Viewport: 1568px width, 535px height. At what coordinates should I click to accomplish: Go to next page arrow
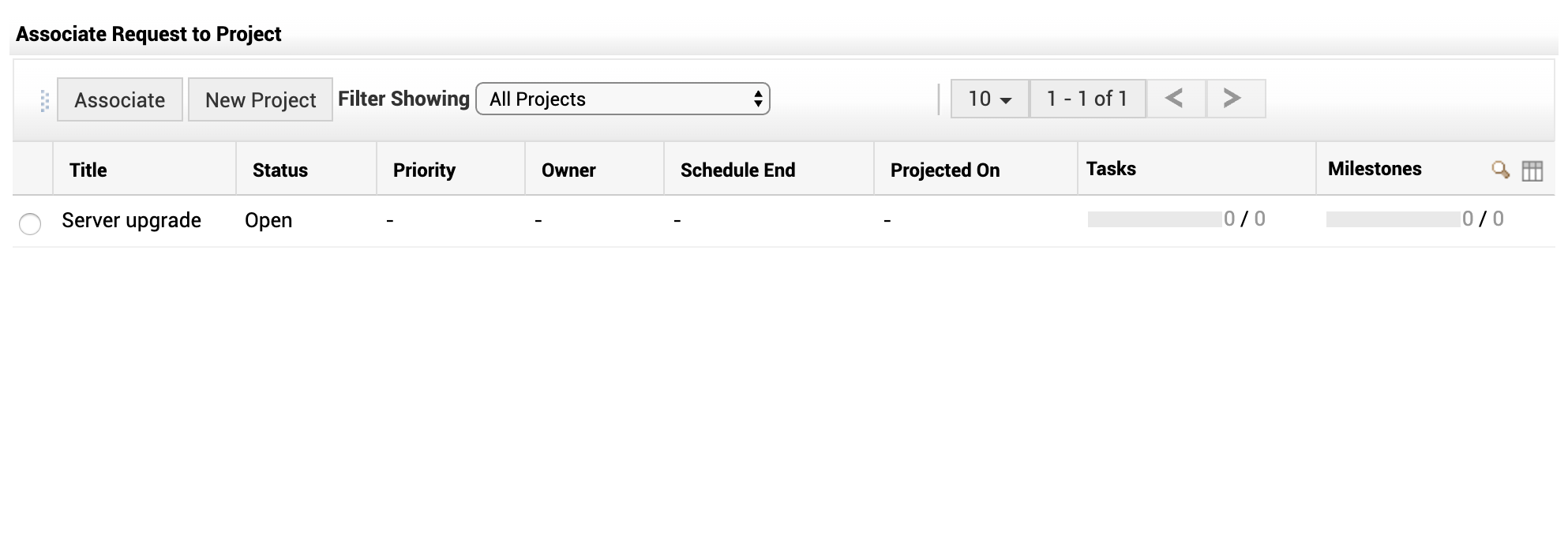[1232, 99]
